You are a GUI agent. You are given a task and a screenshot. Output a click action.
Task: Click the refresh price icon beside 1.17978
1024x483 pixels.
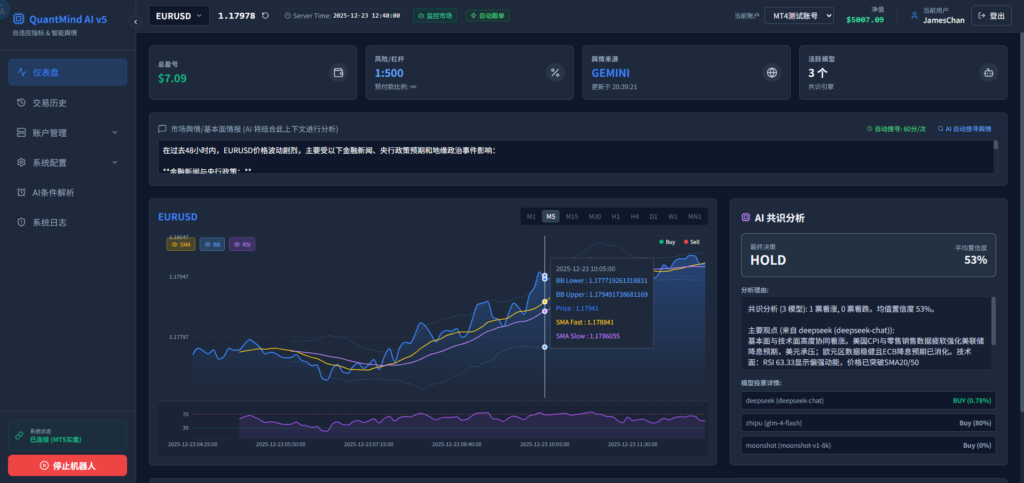265,15
